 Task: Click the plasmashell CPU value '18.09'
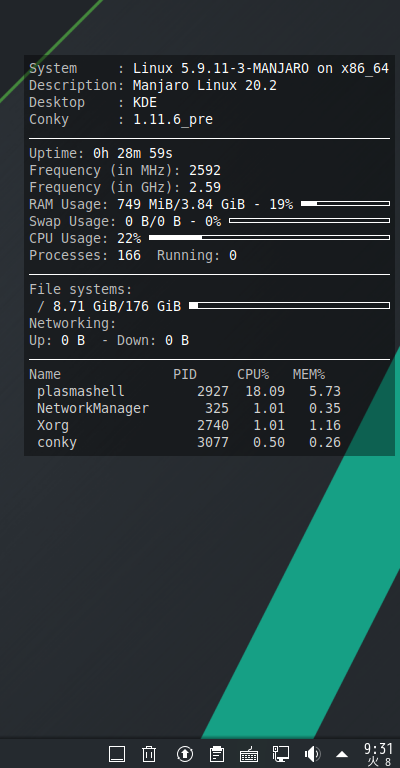tap(265, 391)
